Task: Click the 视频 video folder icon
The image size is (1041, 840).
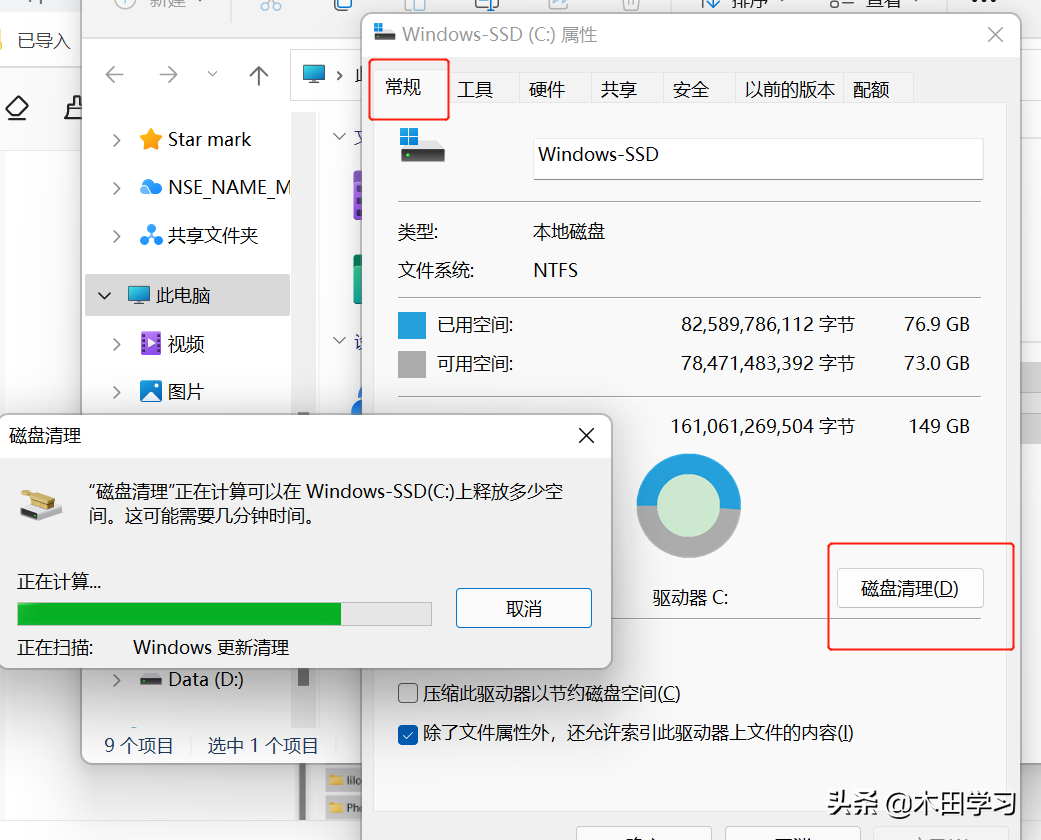Action: (x=151, y=343)
